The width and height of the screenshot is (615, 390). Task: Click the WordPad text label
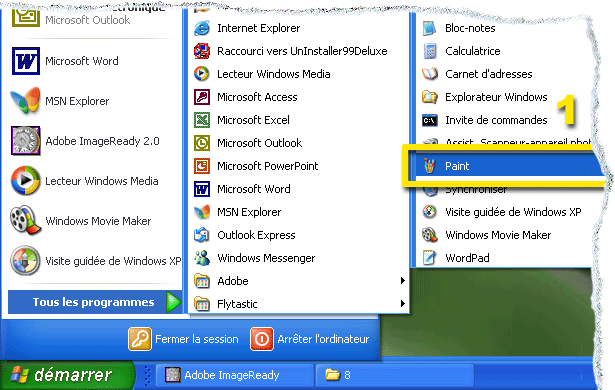tap(467, 258)
